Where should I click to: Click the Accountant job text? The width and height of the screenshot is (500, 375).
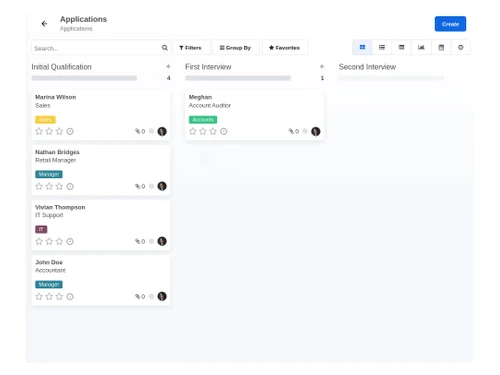point(50,270)
